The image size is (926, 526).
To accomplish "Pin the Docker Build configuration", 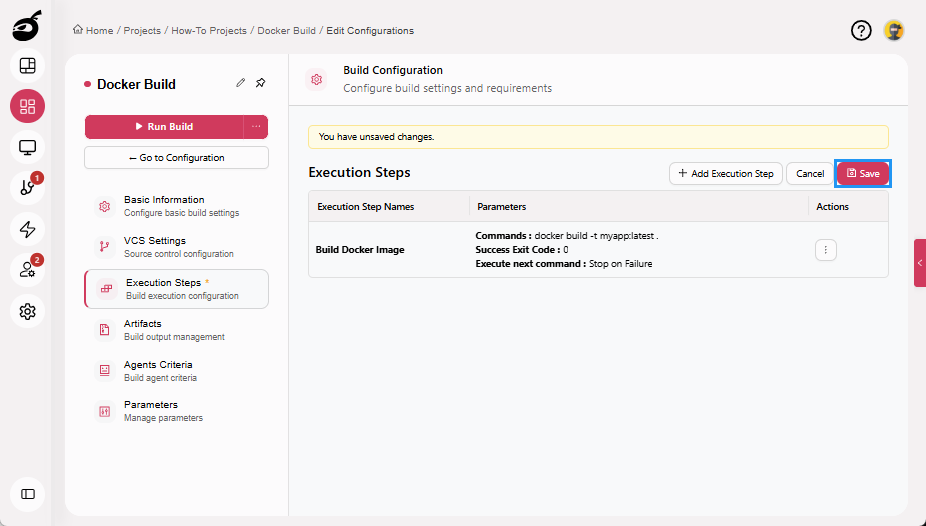I will click(x=260, y=83).
